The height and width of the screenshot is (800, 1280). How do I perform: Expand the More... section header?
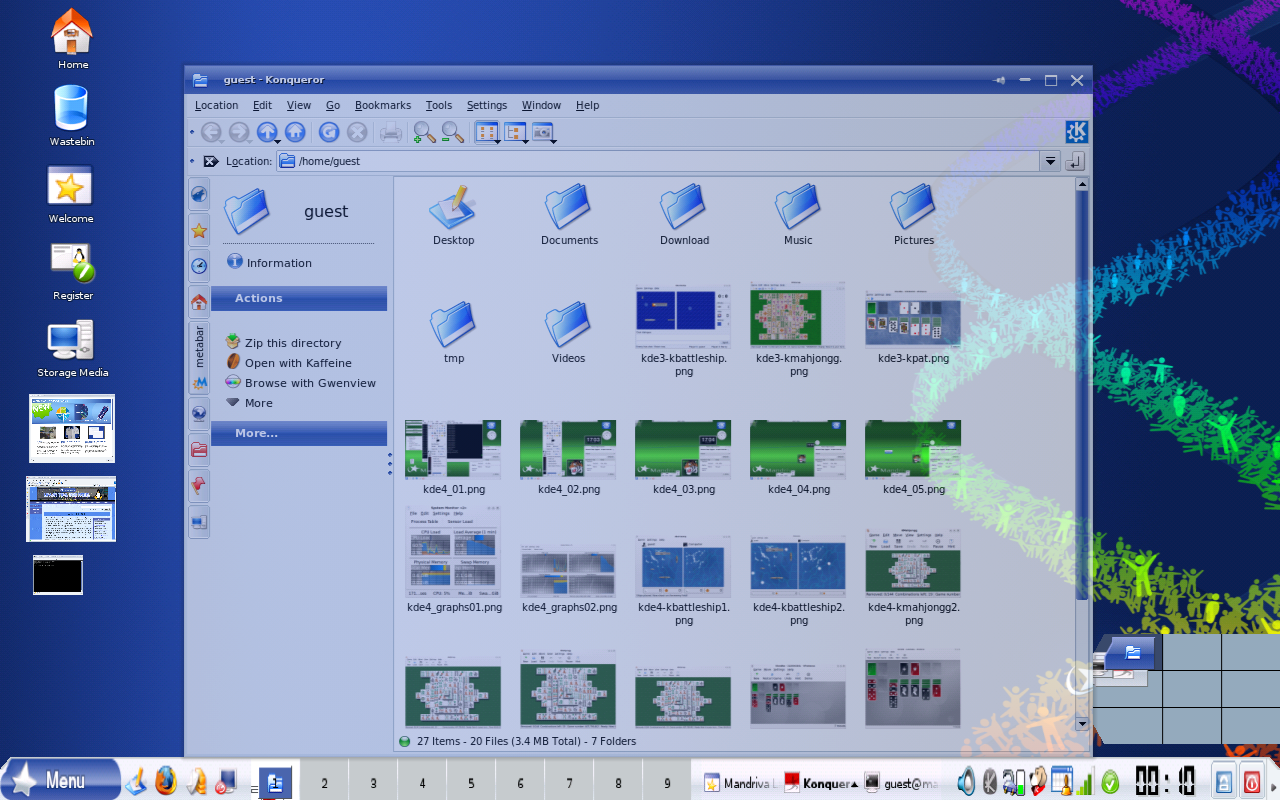299,433
